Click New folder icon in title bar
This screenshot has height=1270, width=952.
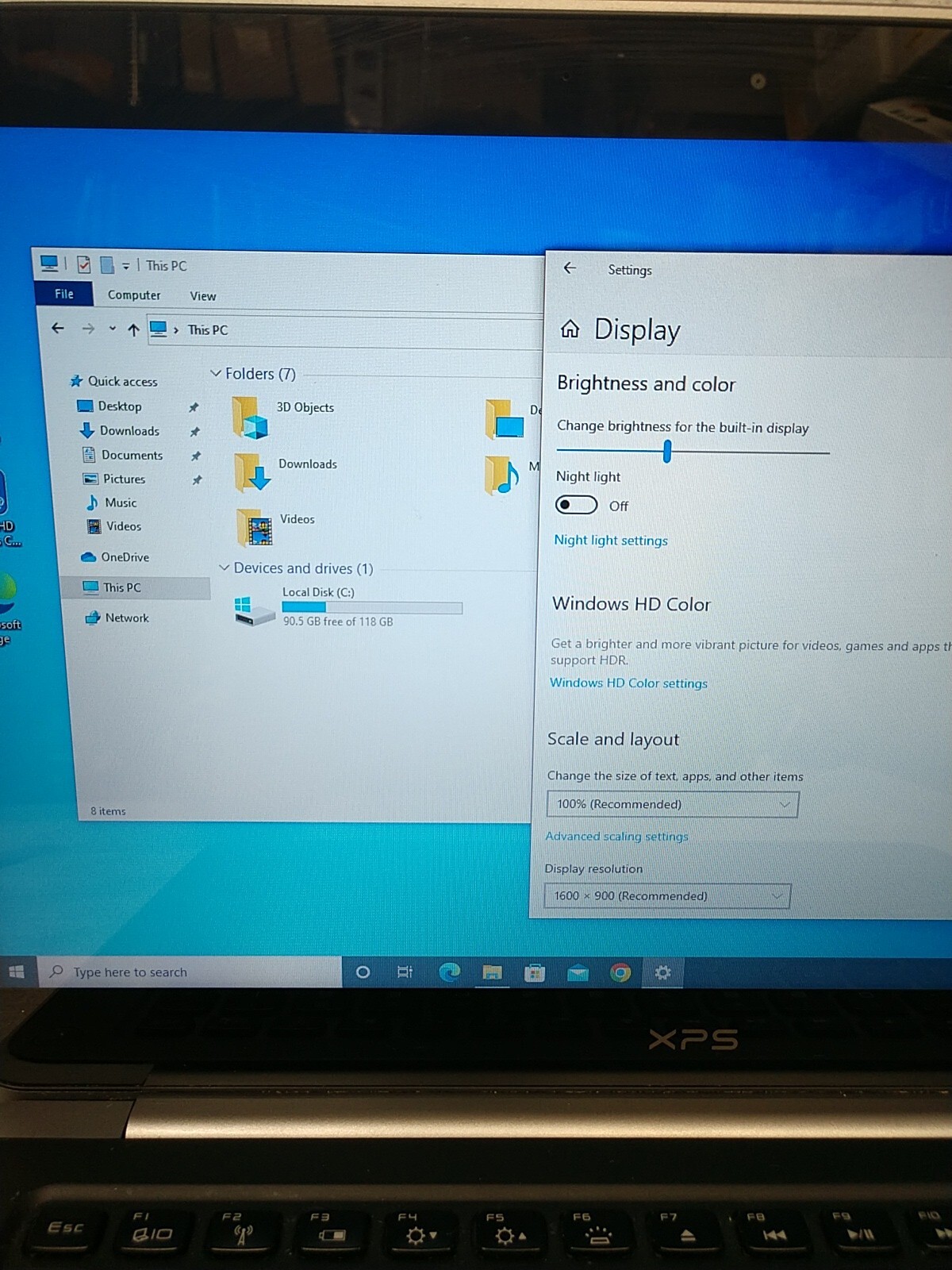[106, 264]
